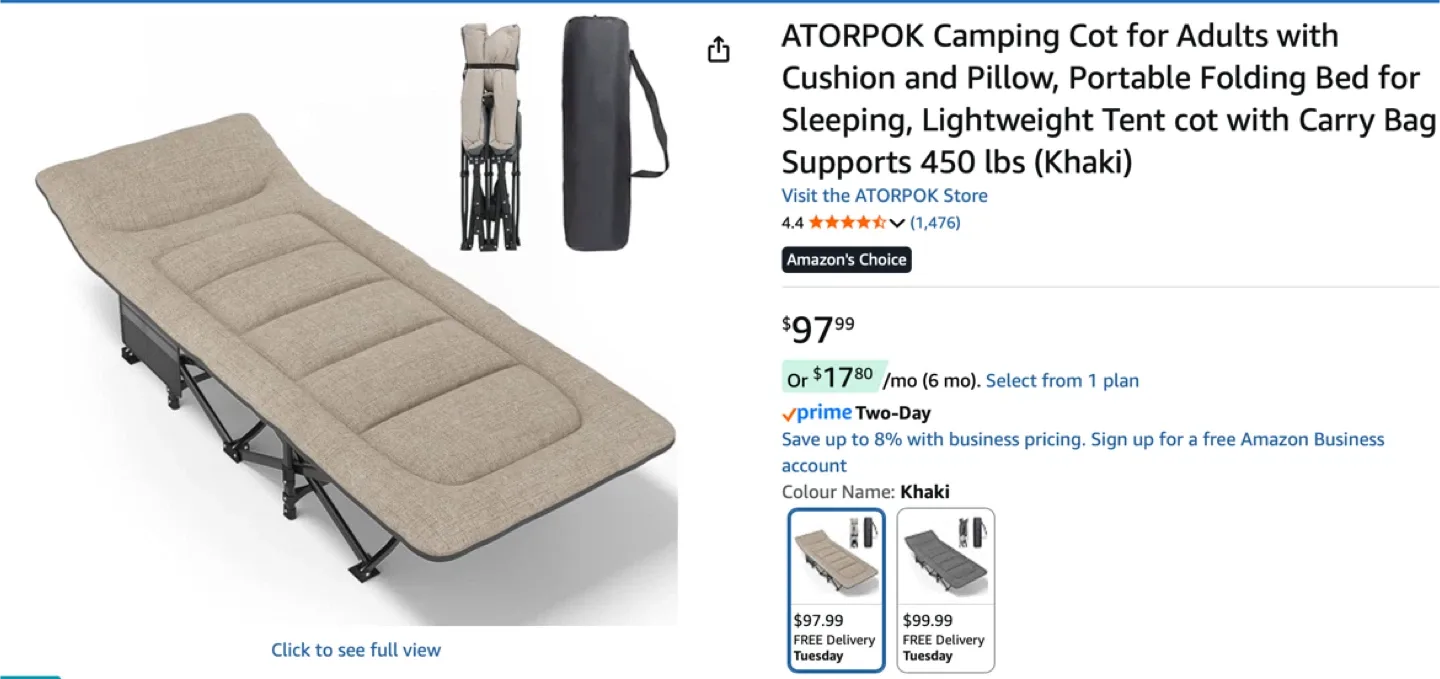Select the Khaki colour swatch
This screenshot has width=1440, height=679.
tap(836, 590)
